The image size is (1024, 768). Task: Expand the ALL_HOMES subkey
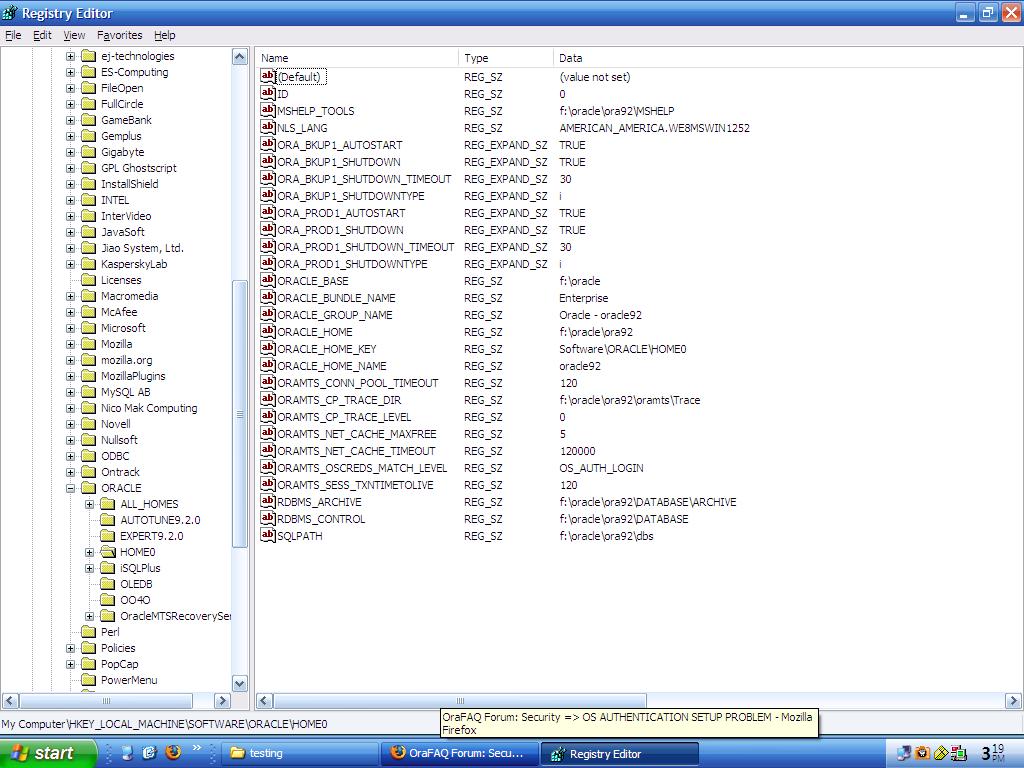coord(90,504)
